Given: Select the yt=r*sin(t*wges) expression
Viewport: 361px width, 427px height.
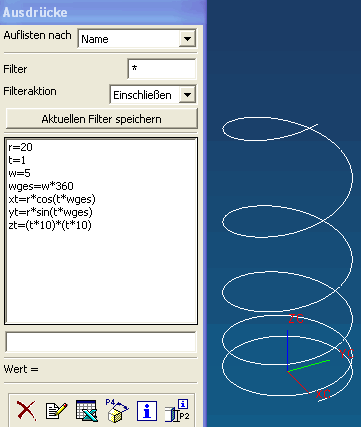Looking at the screenshot, I should [50, 212].
